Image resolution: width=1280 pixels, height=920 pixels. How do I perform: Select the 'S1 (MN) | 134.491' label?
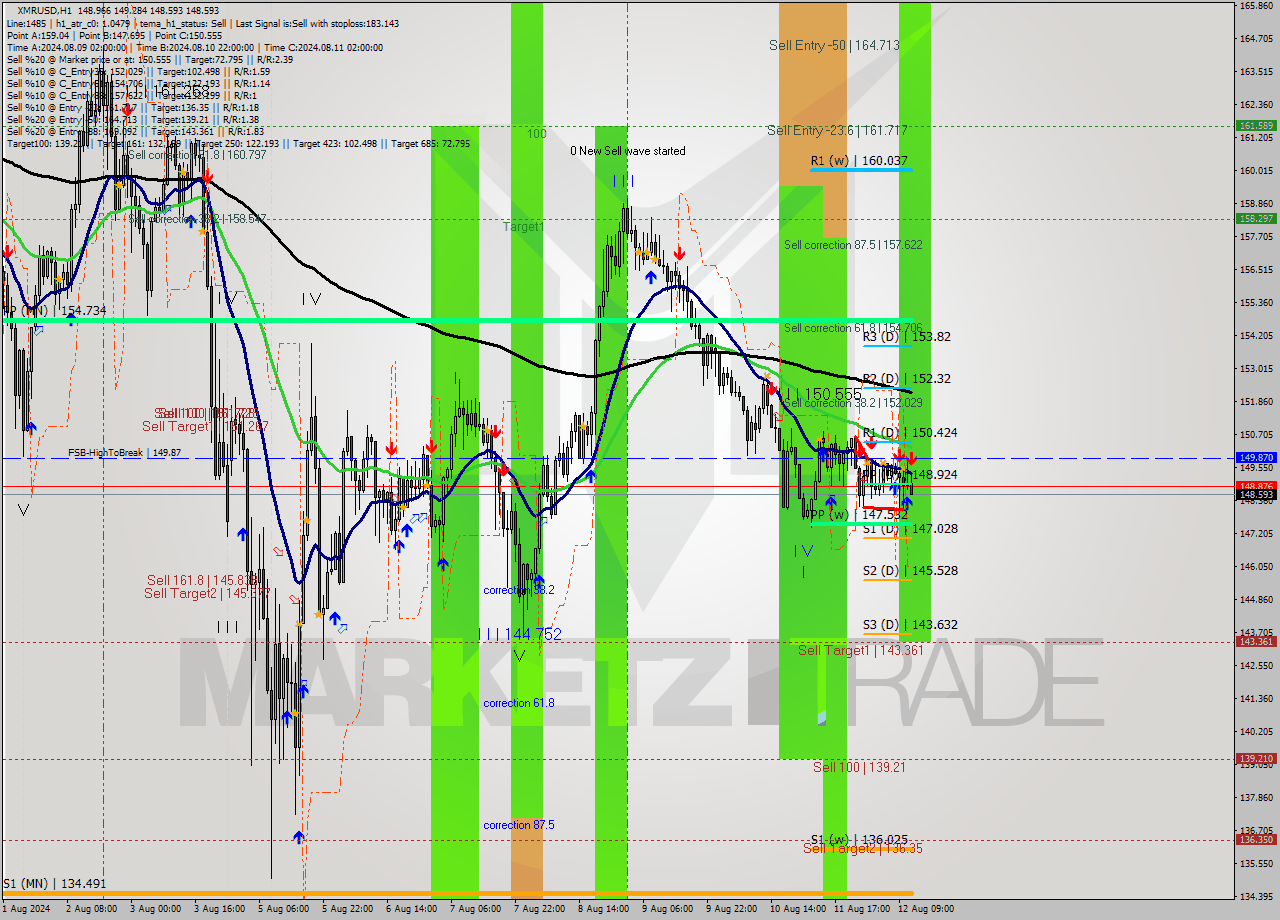(x=54, y=884)
